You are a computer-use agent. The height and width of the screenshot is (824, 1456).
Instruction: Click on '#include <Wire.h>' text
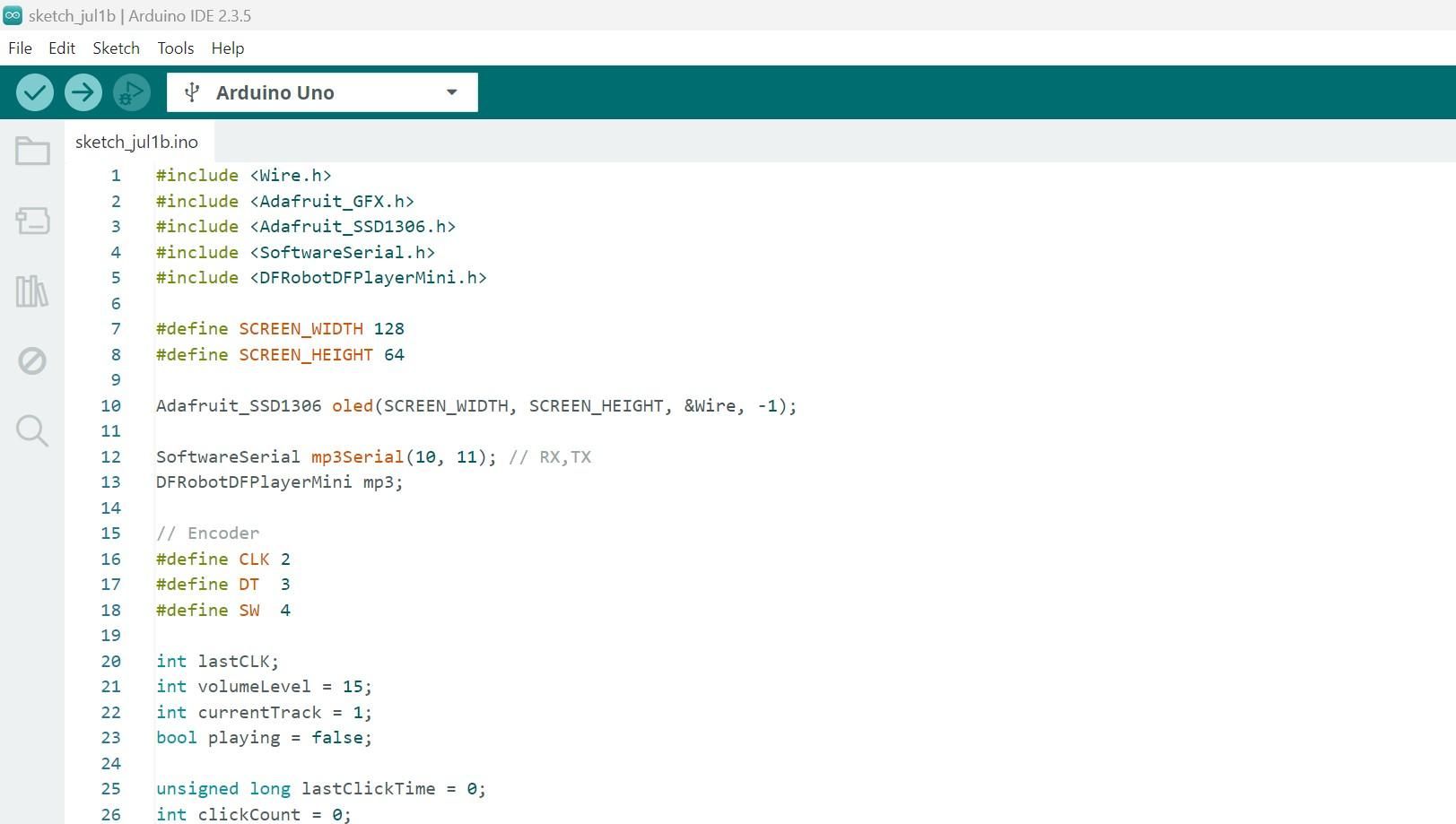click(x=244, y=175)
